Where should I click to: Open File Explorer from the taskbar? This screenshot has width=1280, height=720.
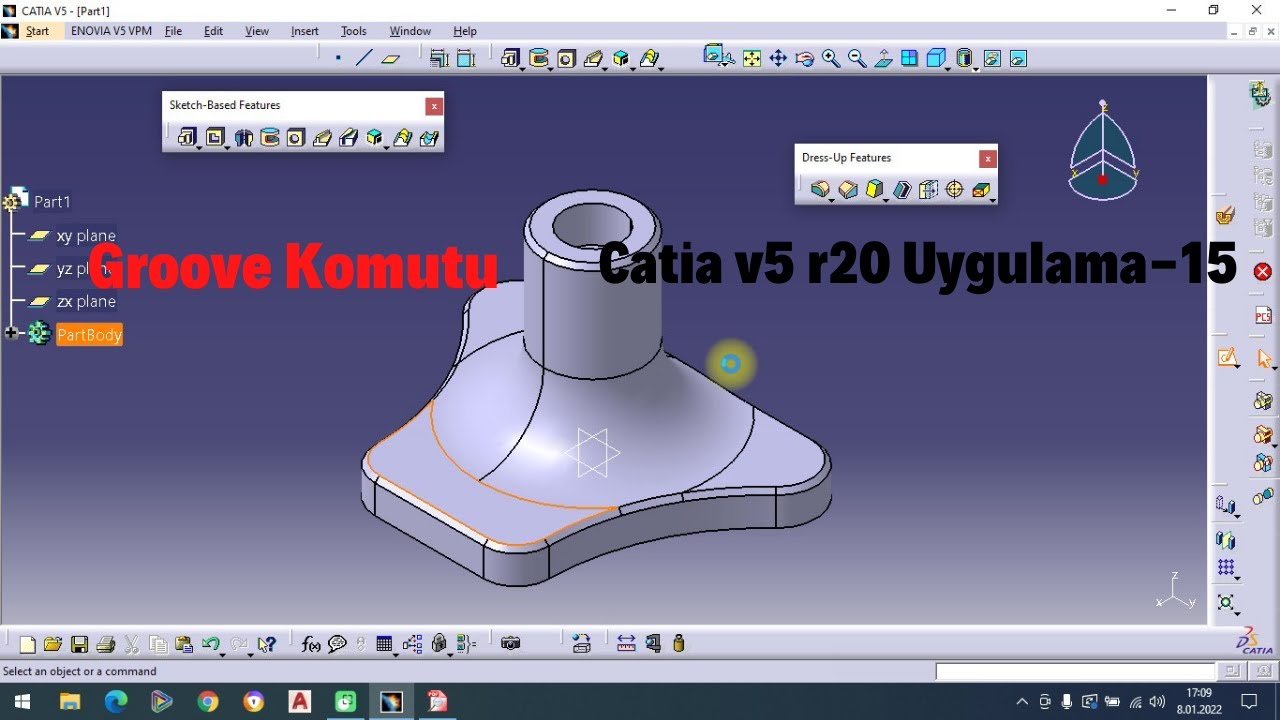tap(70, 702)
